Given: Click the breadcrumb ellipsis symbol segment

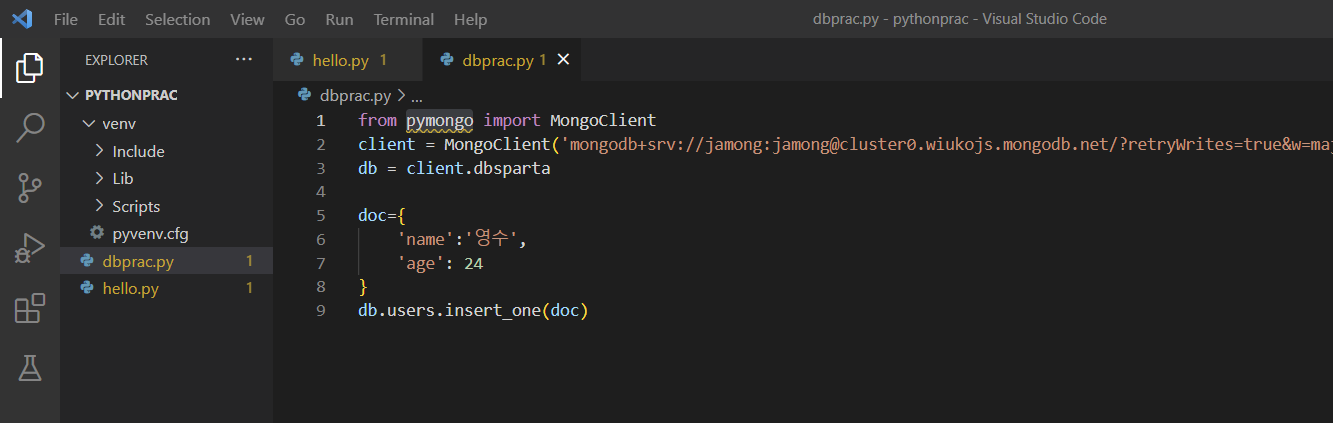Looking at the screenshot, I should pos(418,96).
